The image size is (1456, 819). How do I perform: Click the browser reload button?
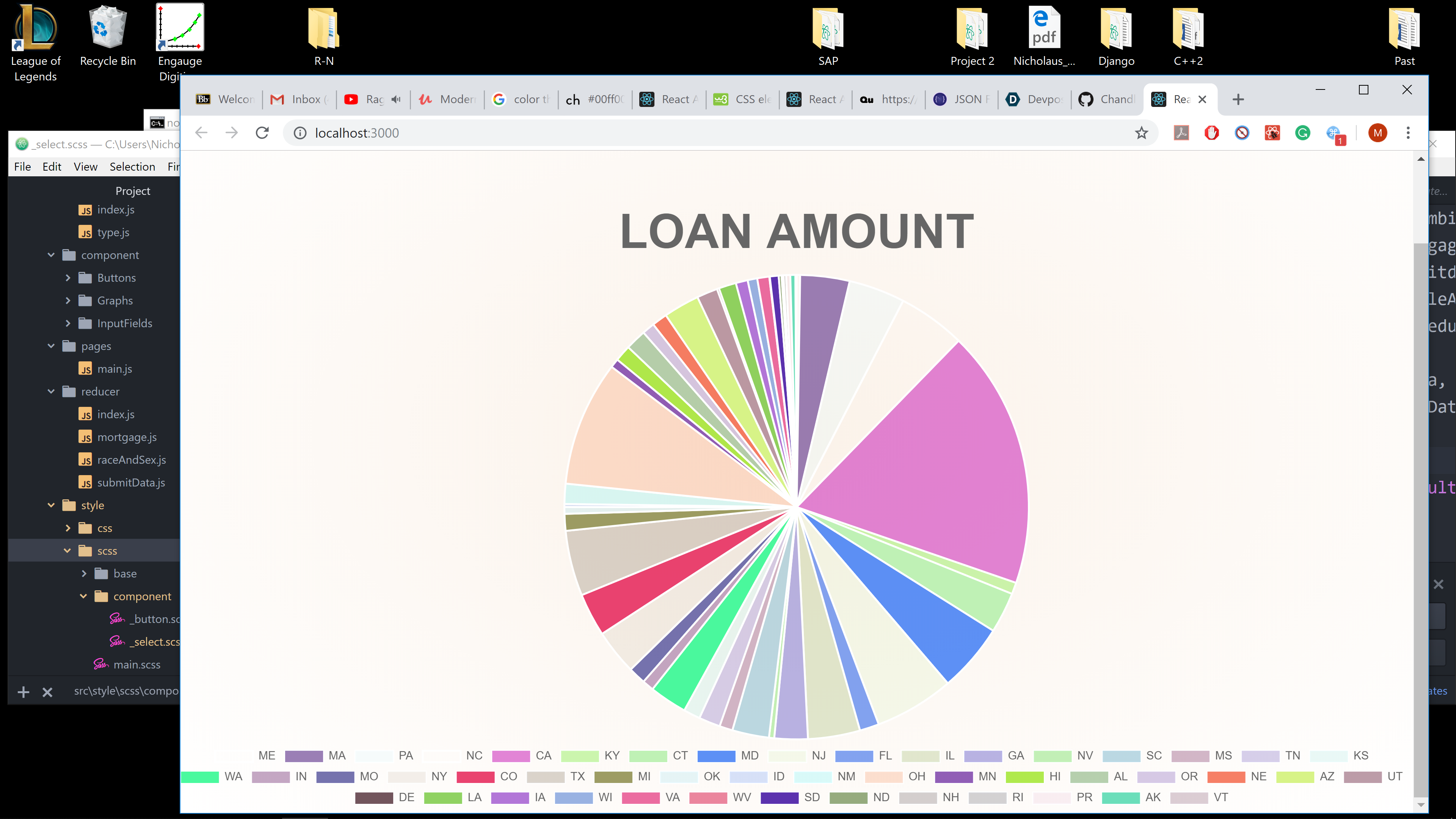pyautogui.click(x=262, y=133)
